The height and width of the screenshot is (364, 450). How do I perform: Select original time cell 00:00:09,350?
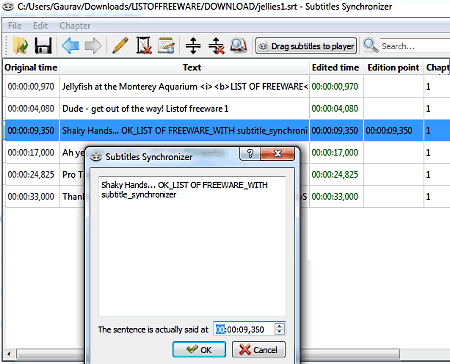(x=31, y=131)
